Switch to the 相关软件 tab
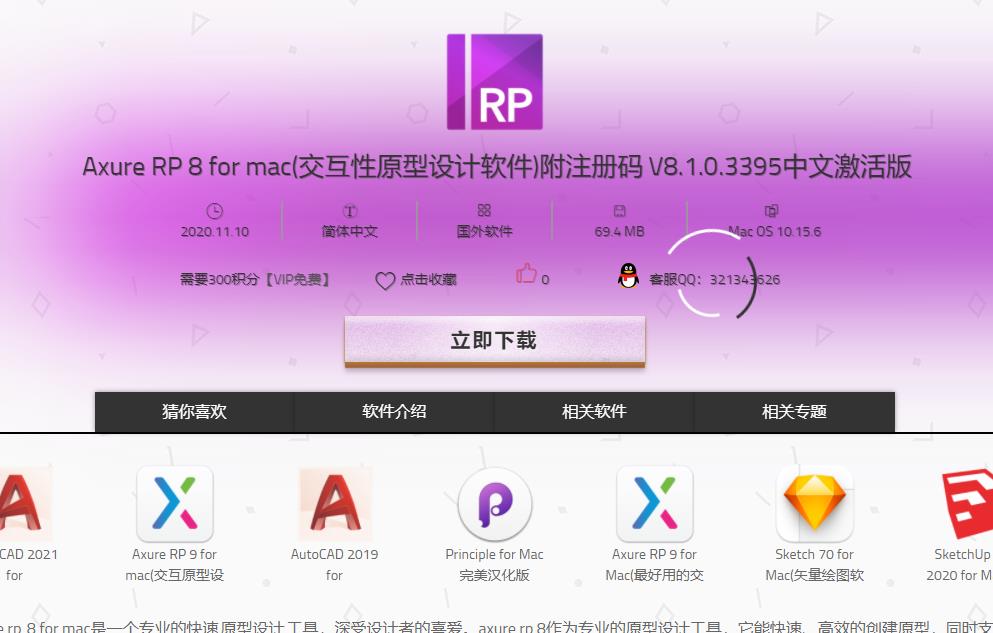 coord(594,411)
